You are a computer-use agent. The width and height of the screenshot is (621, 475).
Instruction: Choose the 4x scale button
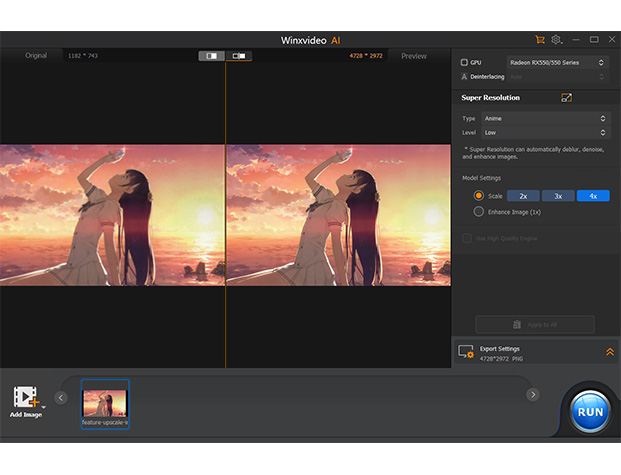coord(593,196)
